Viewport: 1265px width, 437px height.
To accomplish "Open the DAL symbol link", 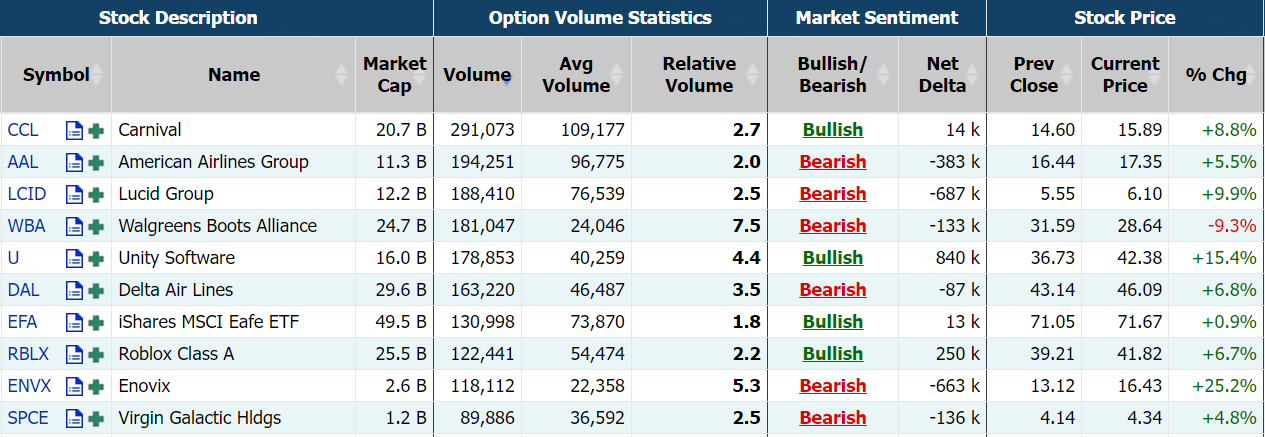I will tap(22, 290).
